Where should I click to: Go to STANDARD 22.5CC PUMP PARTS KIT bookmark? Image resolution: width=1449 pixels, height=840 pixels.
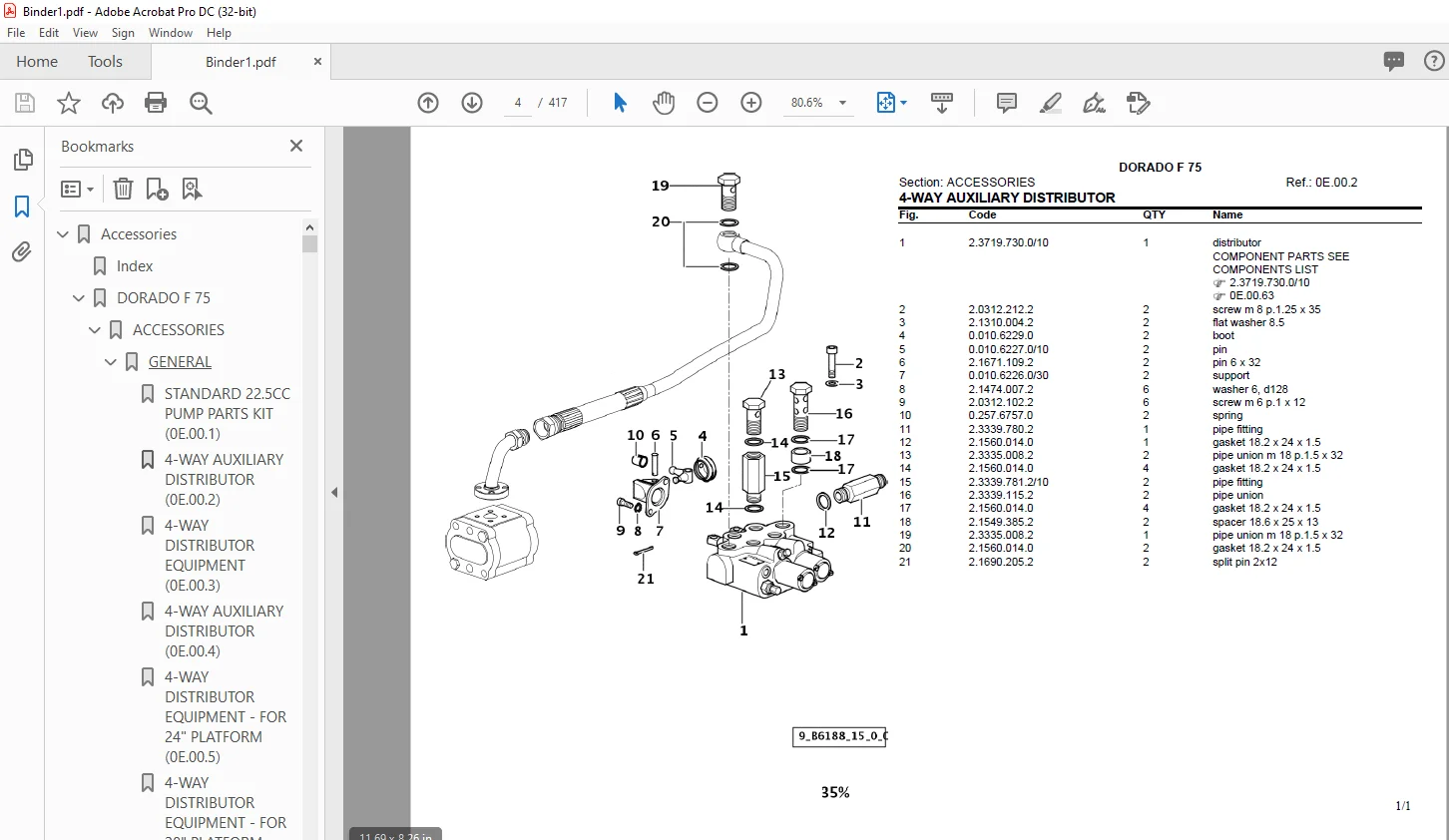(x=228, y=414)
